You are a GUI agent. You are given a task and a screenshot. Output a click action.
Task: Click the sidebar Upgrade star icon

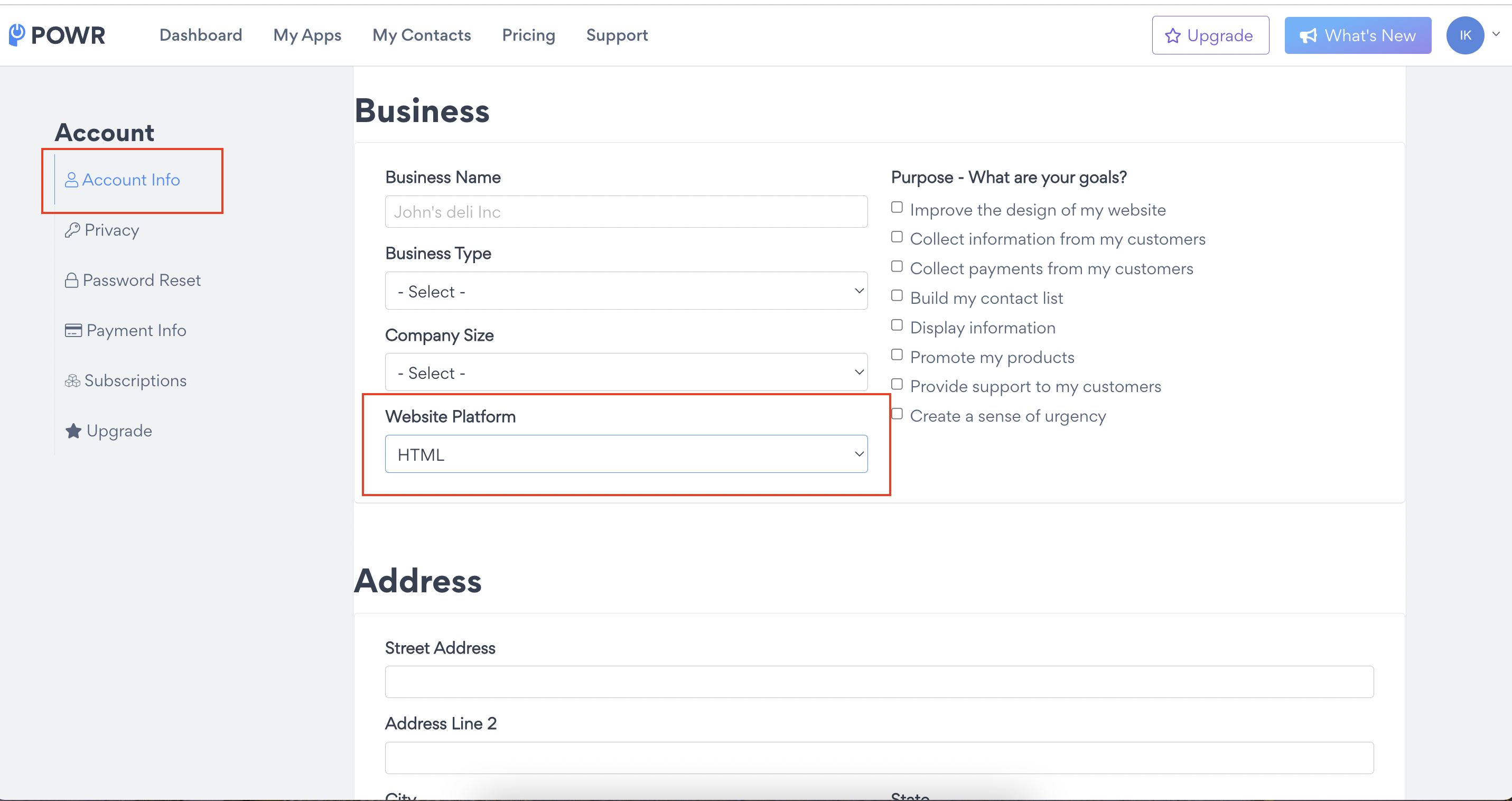[x=73, y=431]
